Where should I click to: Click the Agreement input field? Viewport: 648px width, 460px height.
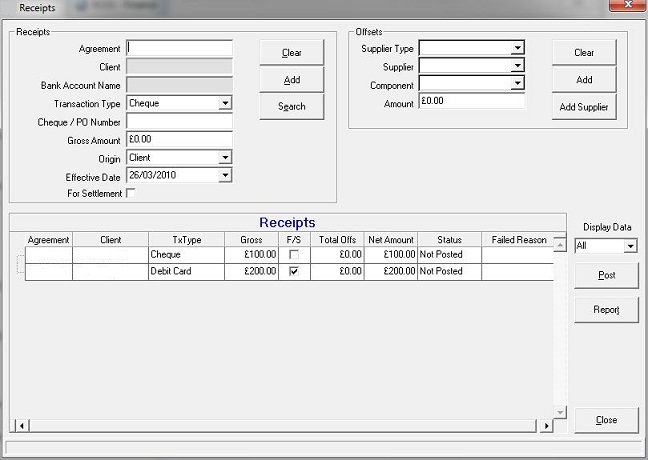pyautogui.click(x=180, y=48)
